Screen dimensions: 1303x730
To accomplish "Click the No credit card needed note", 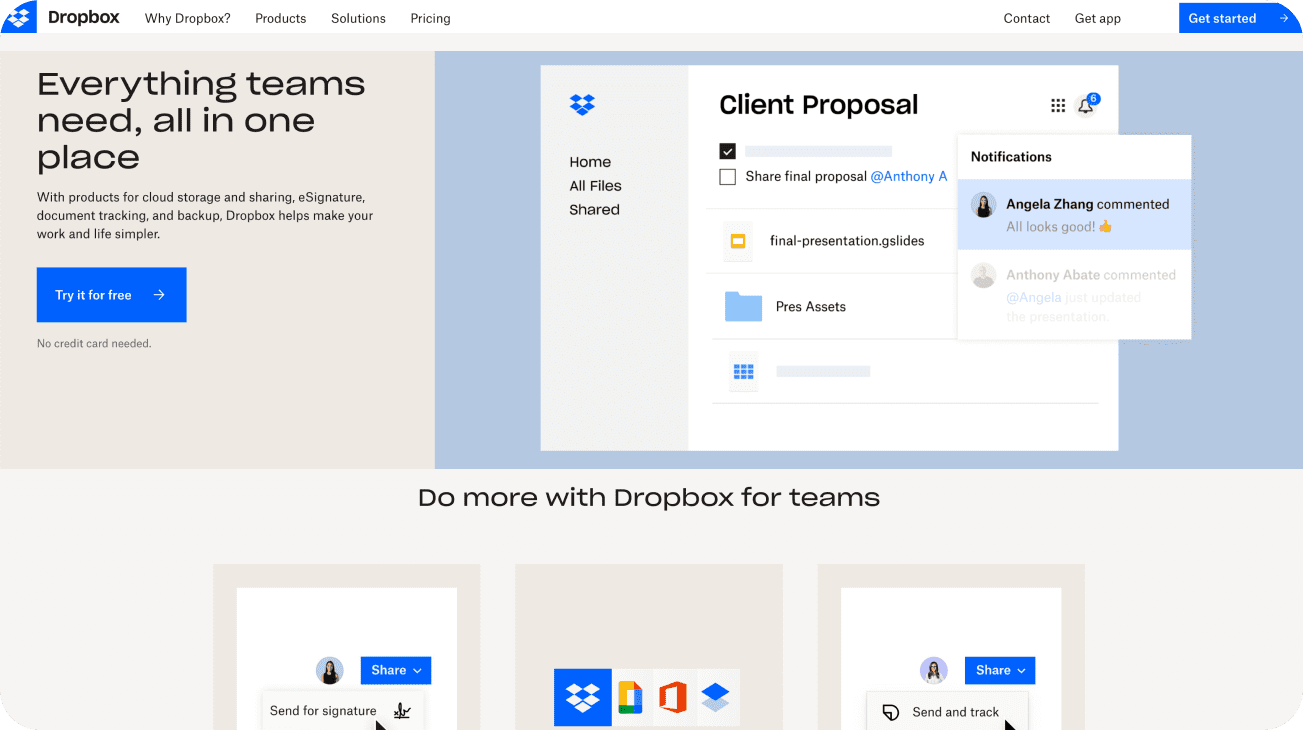I will [x=94, y=343].
